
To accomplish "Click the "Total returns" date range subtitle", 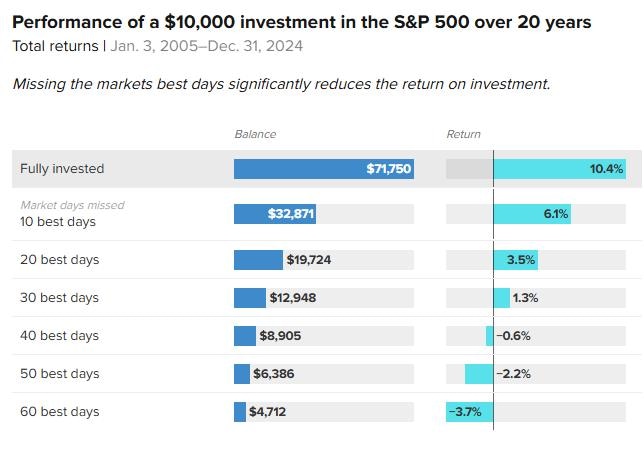I will pyautogui.click(x=157, y=46).
